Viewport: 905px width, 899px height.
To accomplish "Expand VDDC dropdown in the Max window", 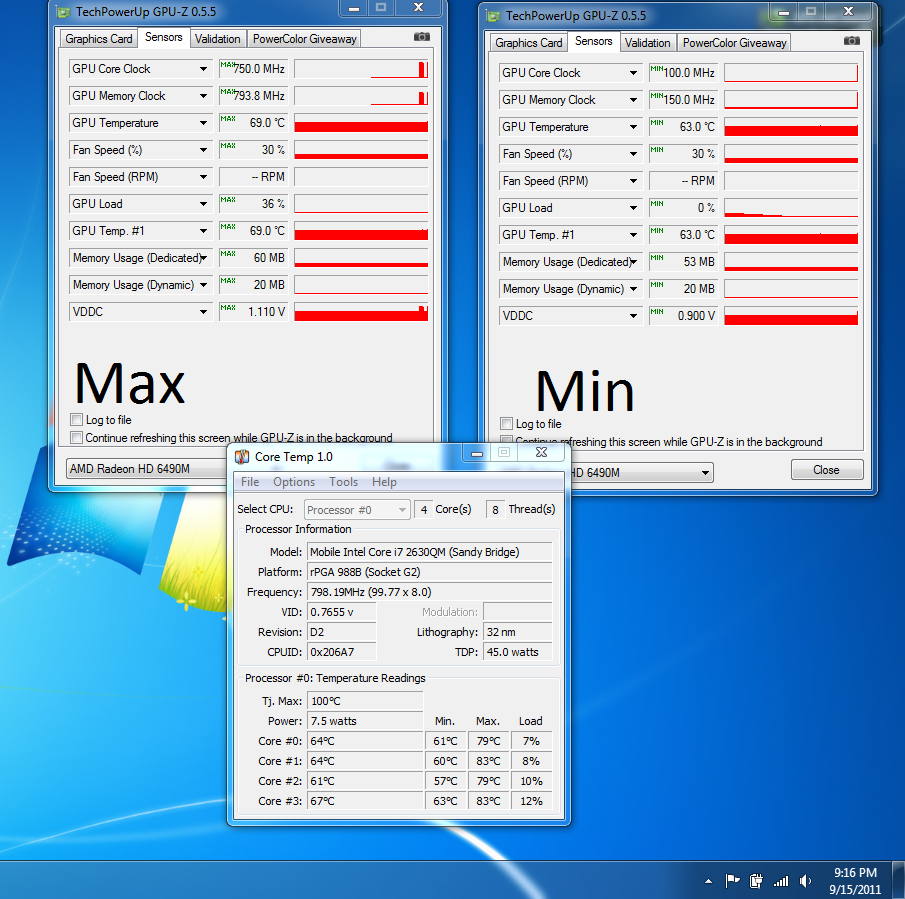I will (x=203, y=312).
